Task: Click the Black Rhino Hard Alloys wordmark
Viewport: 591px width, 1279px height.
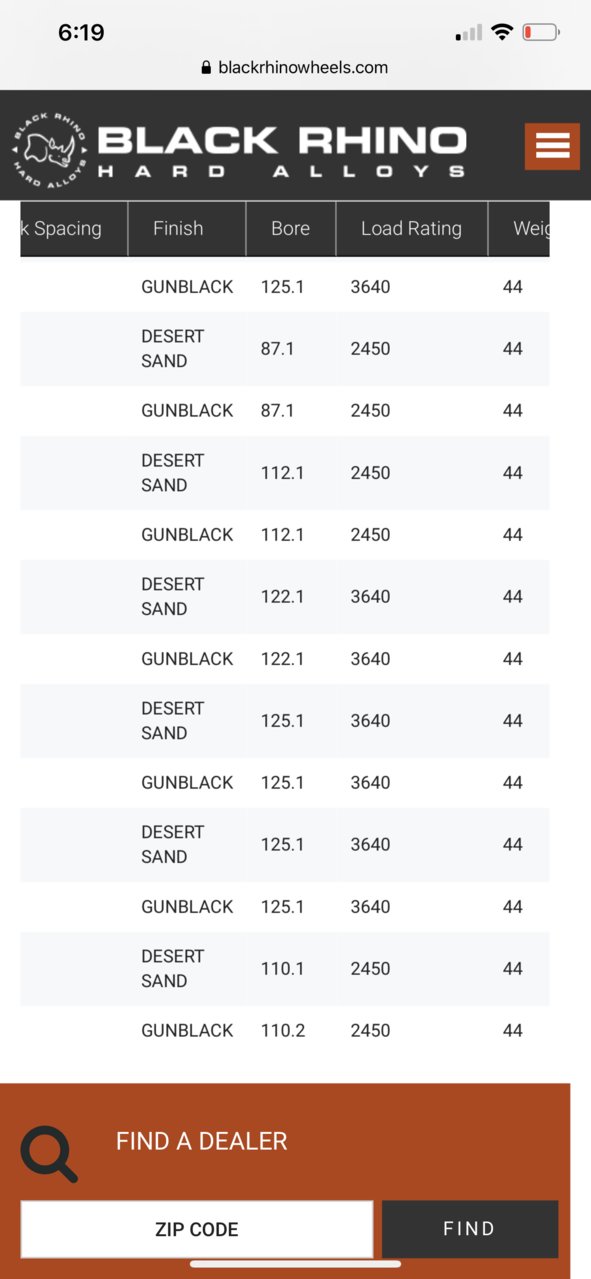Action: tap(281, 151)
